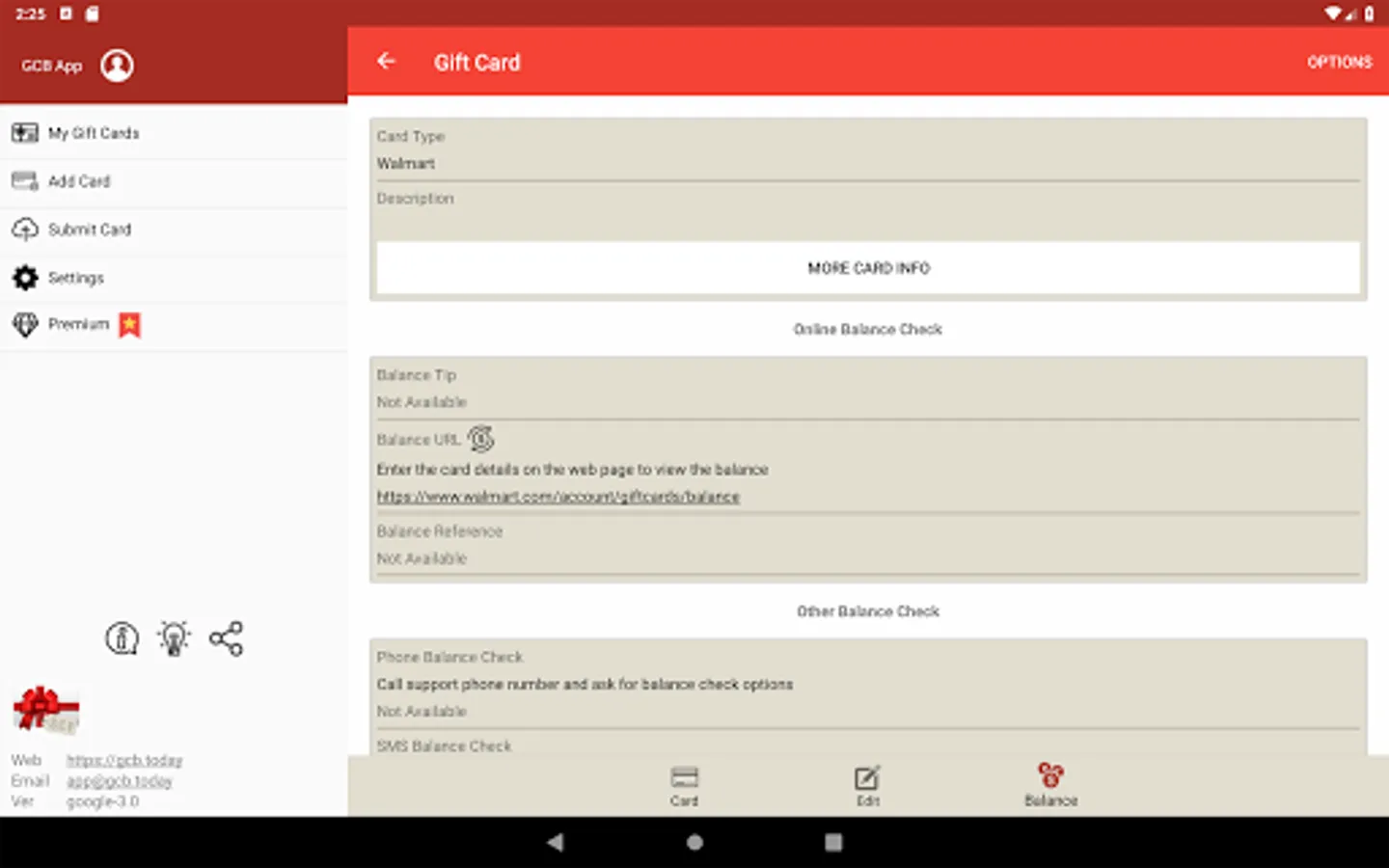Image resolution: width=1389 pixels, height=868 pixels.
Task: Click the Settings gear icon
Action: [x=25, y=278]
